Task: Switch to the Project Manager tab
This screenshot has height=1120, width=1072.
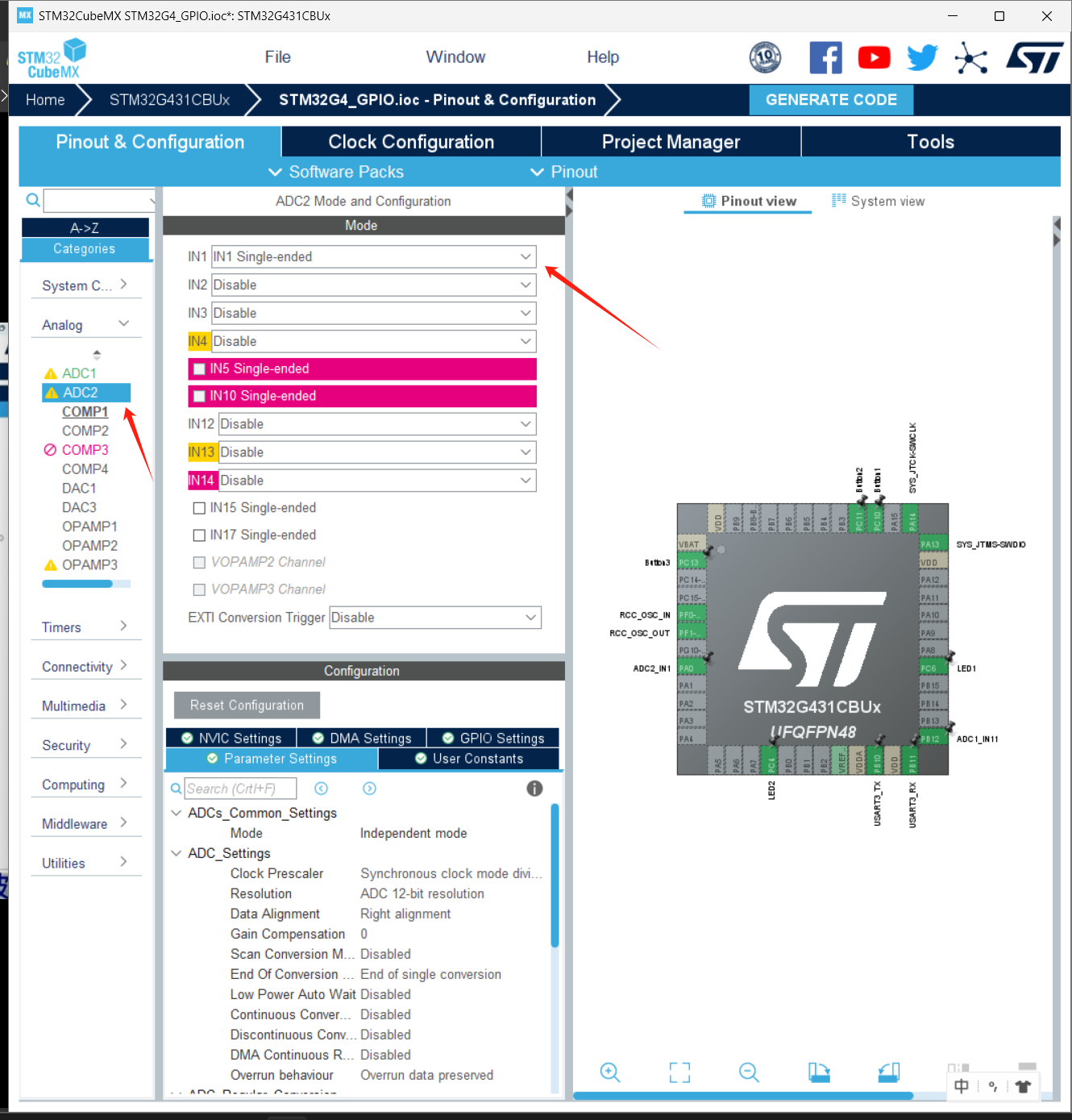Action: pos(671,142)
